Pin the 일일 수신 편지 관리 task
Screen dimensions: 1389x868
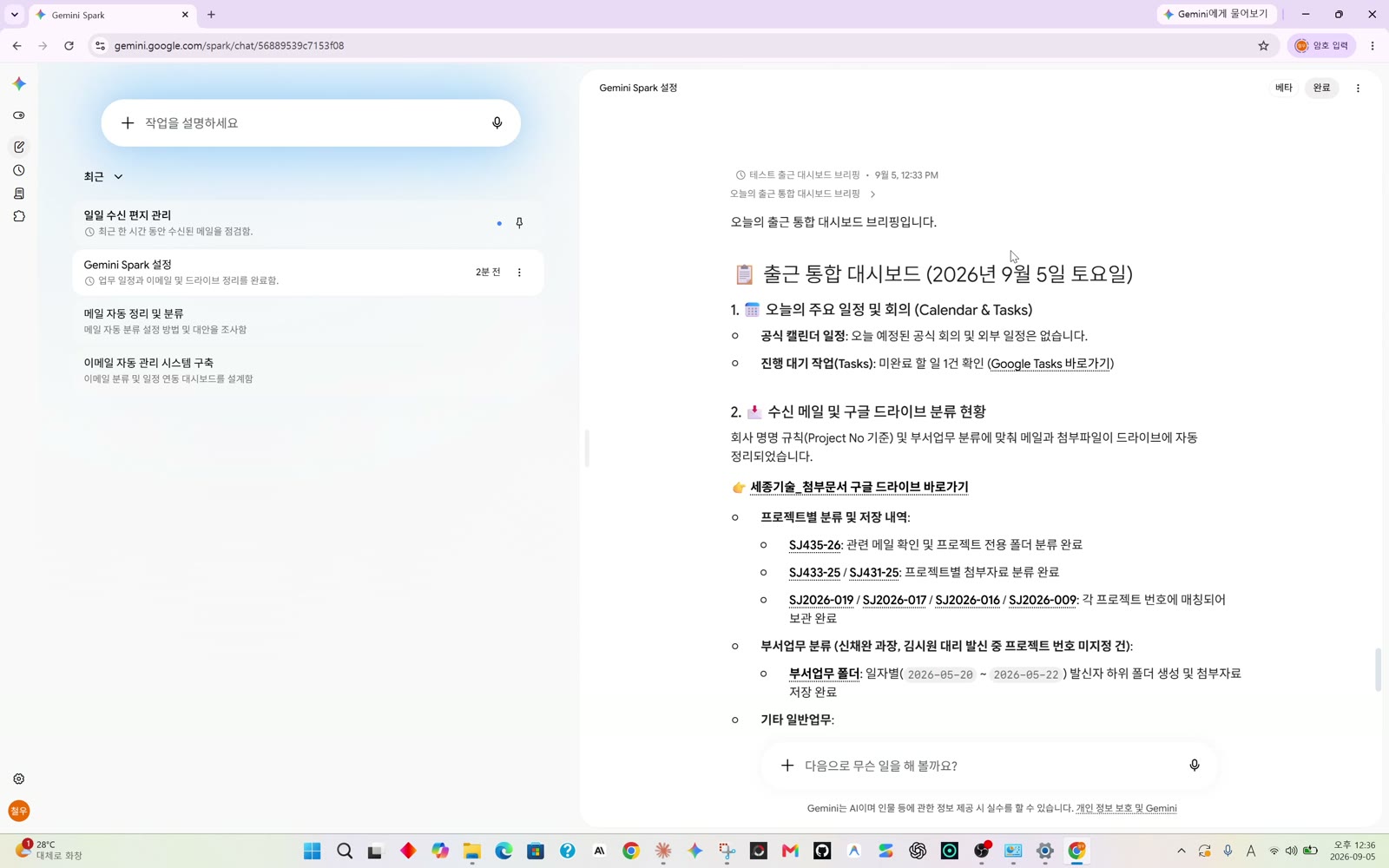[x=519, y=223]
